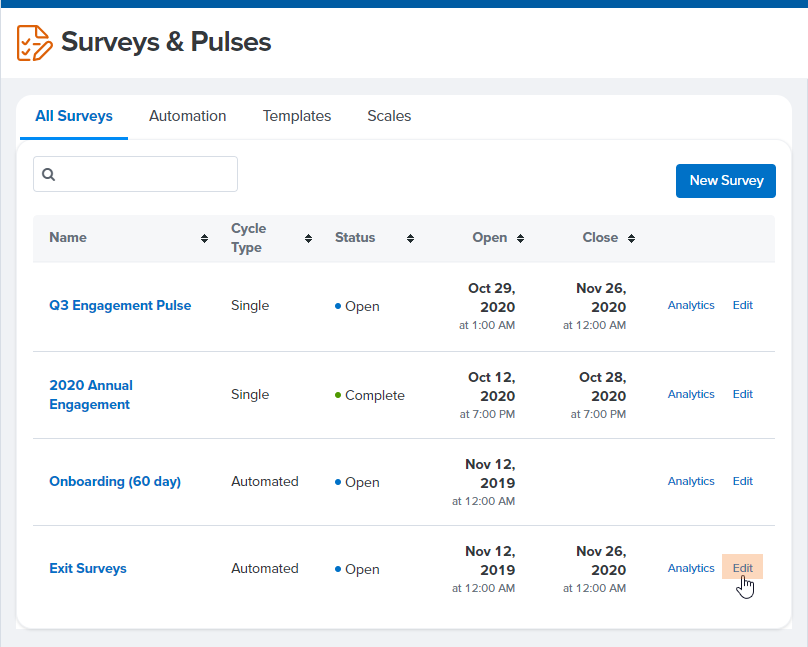The height and width of the screenshot is (647, 808).
Task: Click inside the survey search field
Action: pyautogui.click(x=140, y=174)
